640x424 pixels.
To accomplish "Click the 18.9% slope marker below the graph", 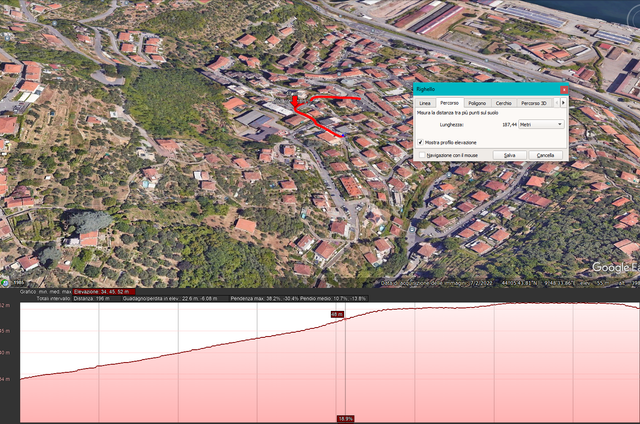I will click(x=345, y=419).
